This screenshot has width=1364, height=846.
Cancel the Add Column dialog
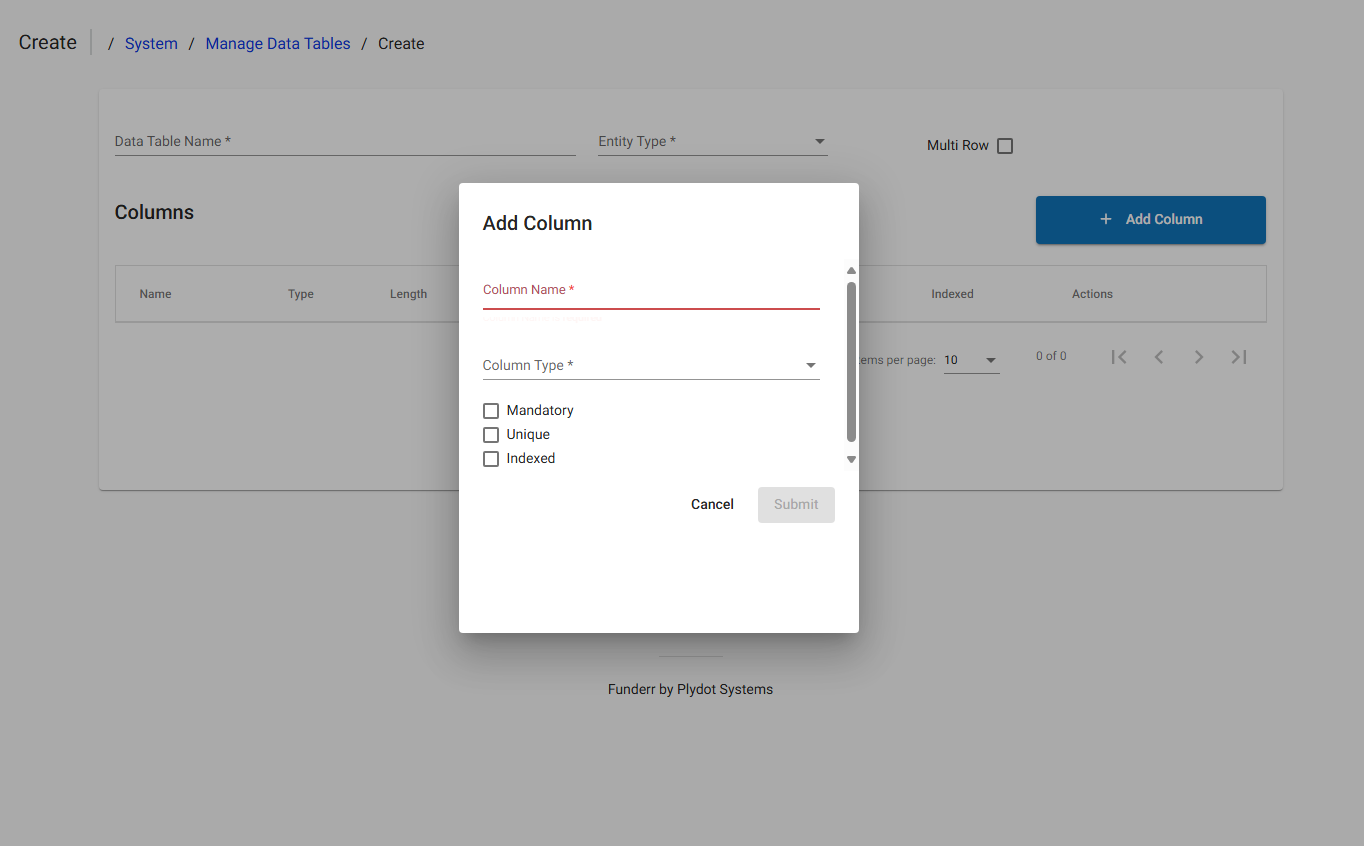(711, 504)
